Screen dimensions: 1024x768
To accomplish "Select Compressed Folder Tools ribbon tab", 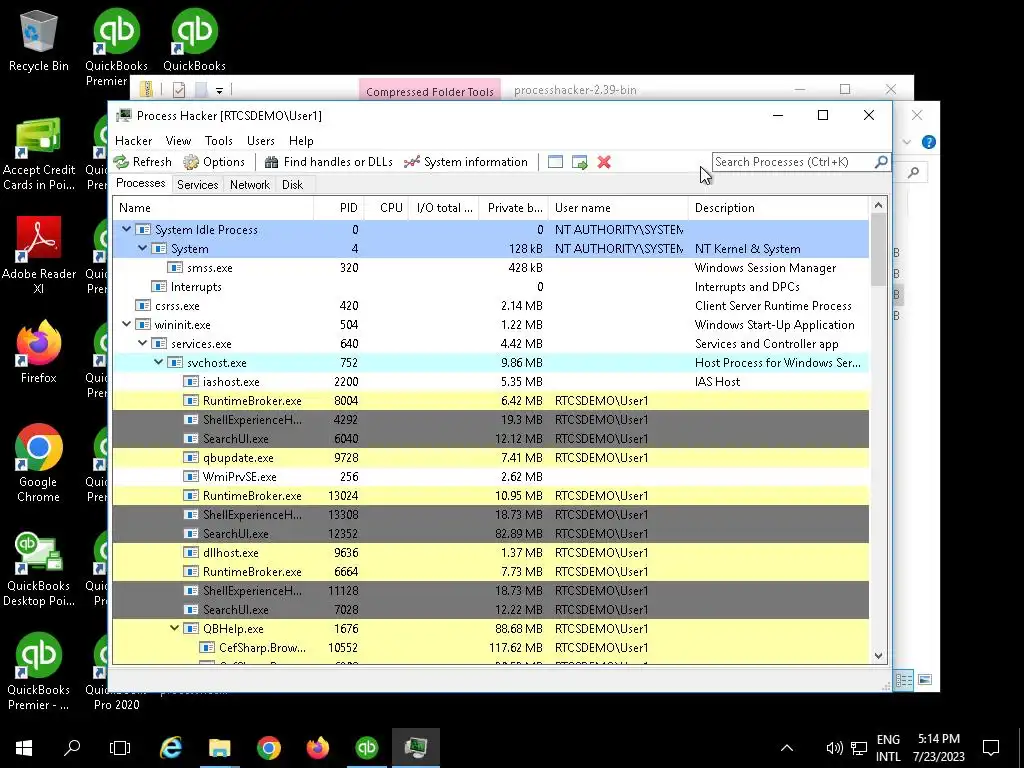I will [x=430, y=91].
